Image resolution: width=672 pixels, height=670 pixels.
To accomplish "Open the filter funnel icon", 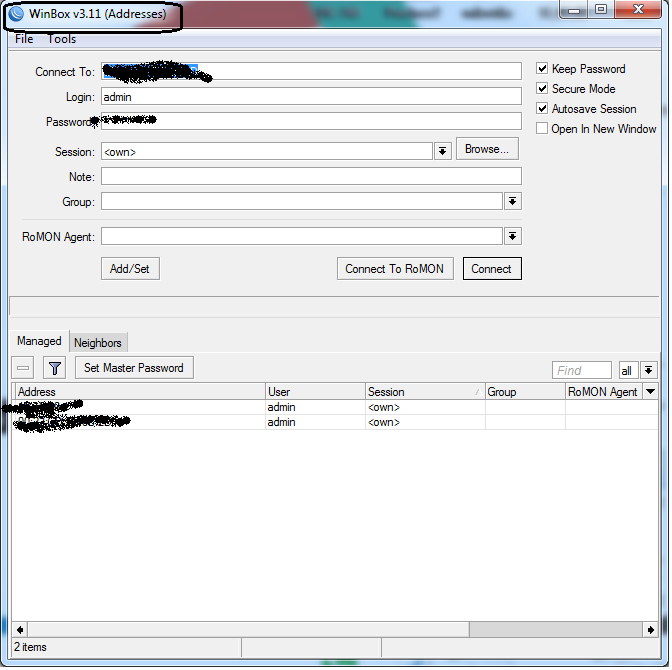I will click(x=54, y=369).
